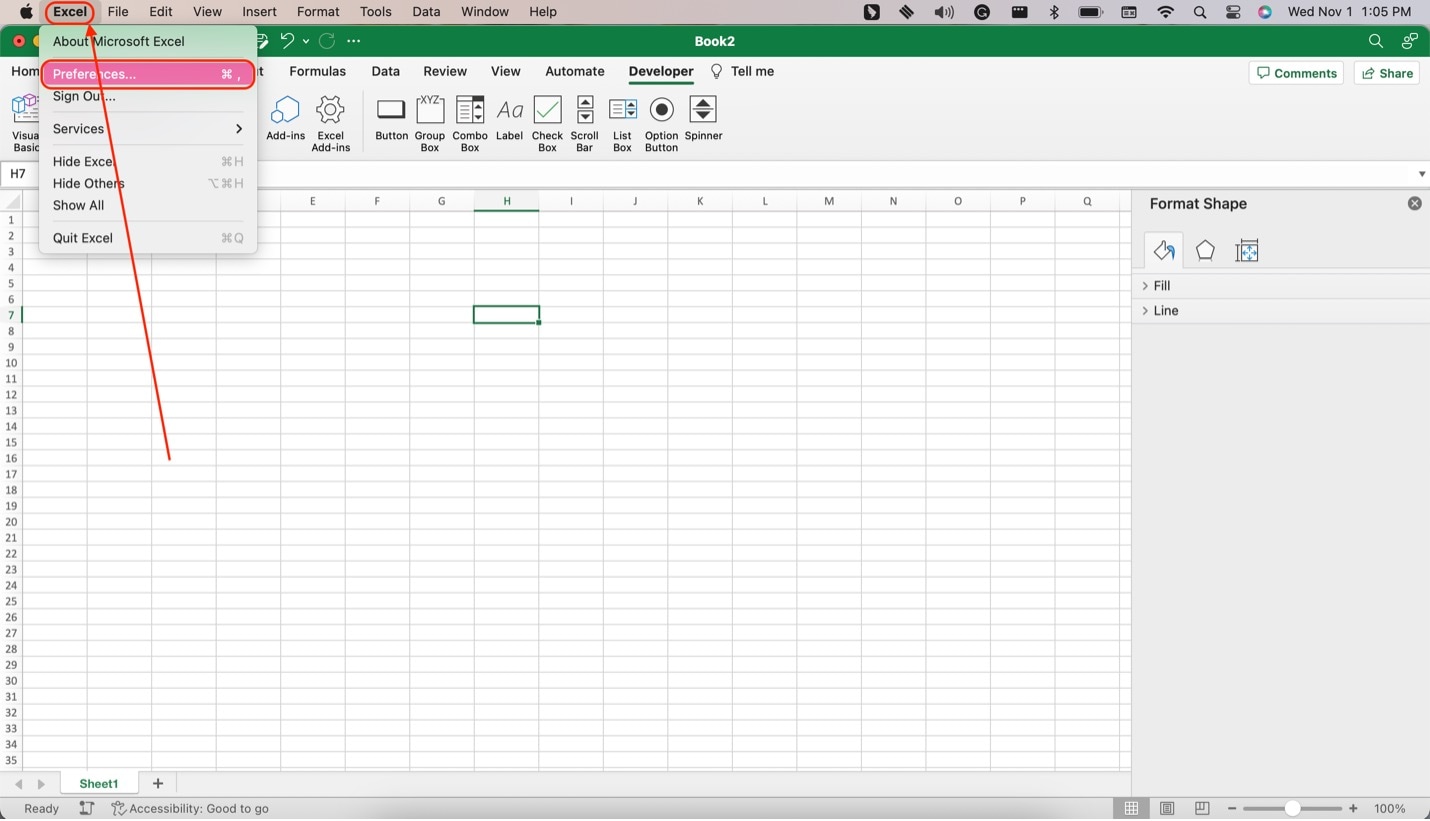This screenshot has width=1430, height=821.
Task: Add a new sheet with plus button
Action: click(157, 784)
